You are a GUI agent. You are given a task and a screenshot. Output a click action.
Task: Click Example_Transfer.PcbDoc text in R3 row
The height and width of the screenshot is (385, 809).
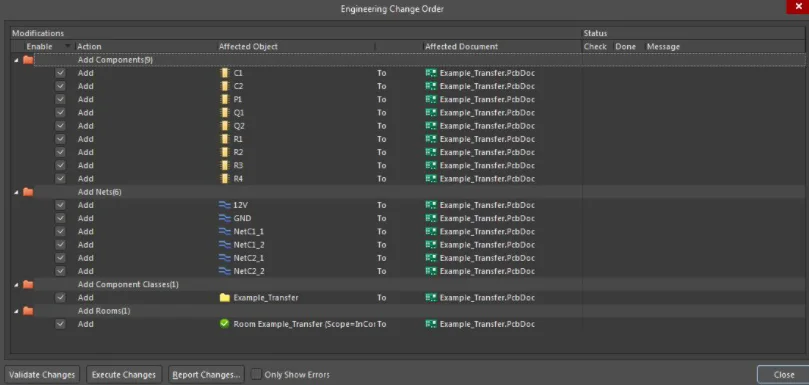(487, 166)
